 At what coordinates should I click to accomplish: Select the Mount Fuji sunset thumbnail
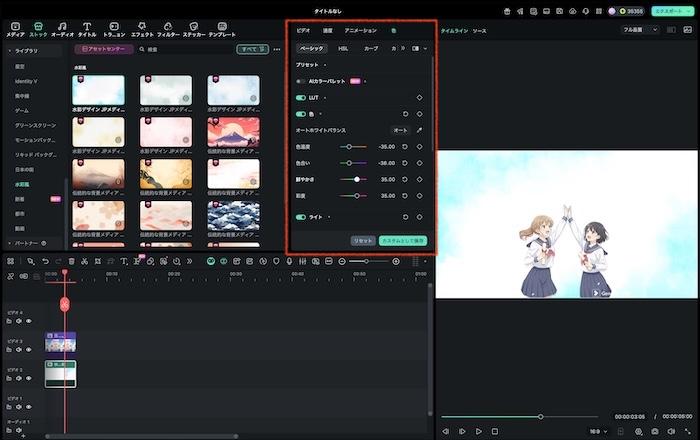click(x=233, y=133)
